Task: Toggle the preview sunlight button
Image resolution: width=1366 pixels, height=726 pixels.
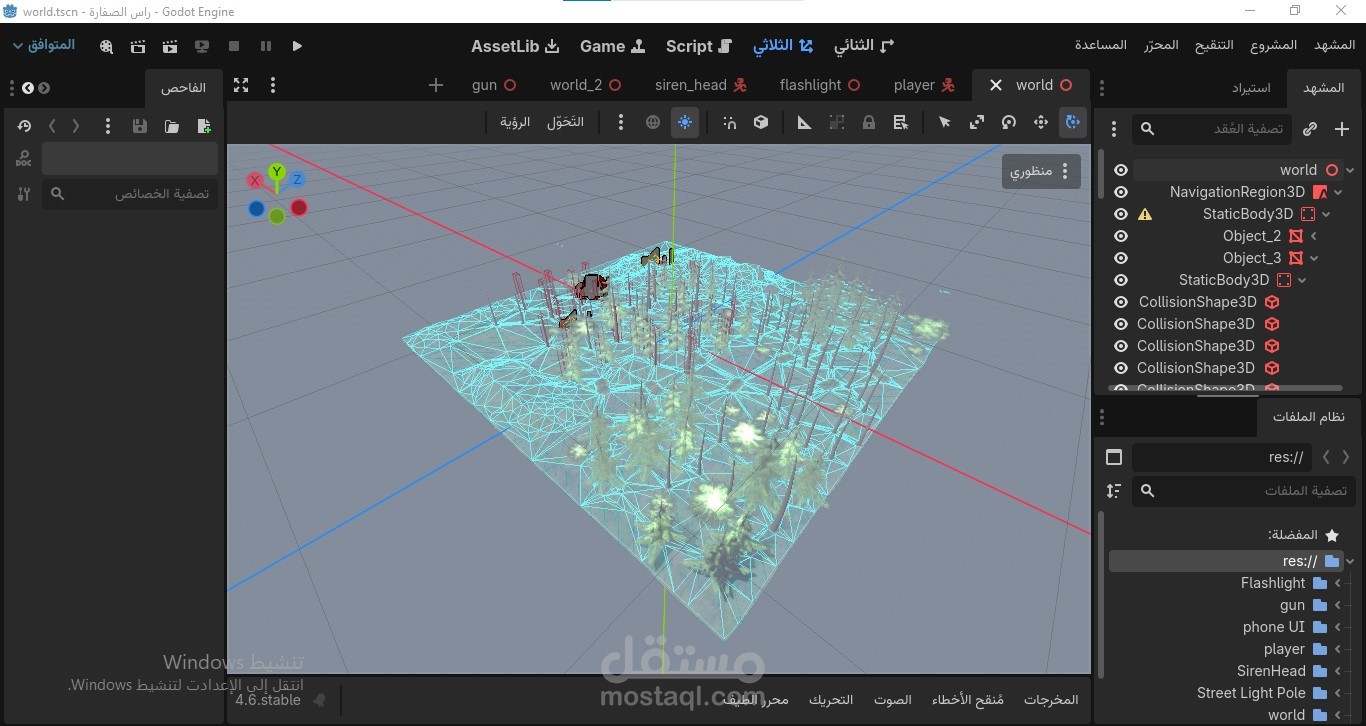Action: tap(685, 122)
